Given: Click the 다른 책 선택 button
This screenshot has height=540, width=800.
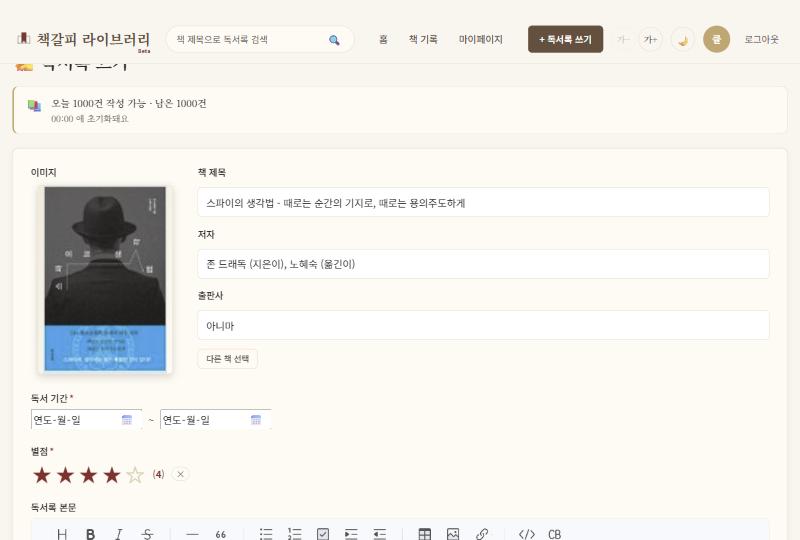Looking at the screenshot, I should [x=228, y=359].
